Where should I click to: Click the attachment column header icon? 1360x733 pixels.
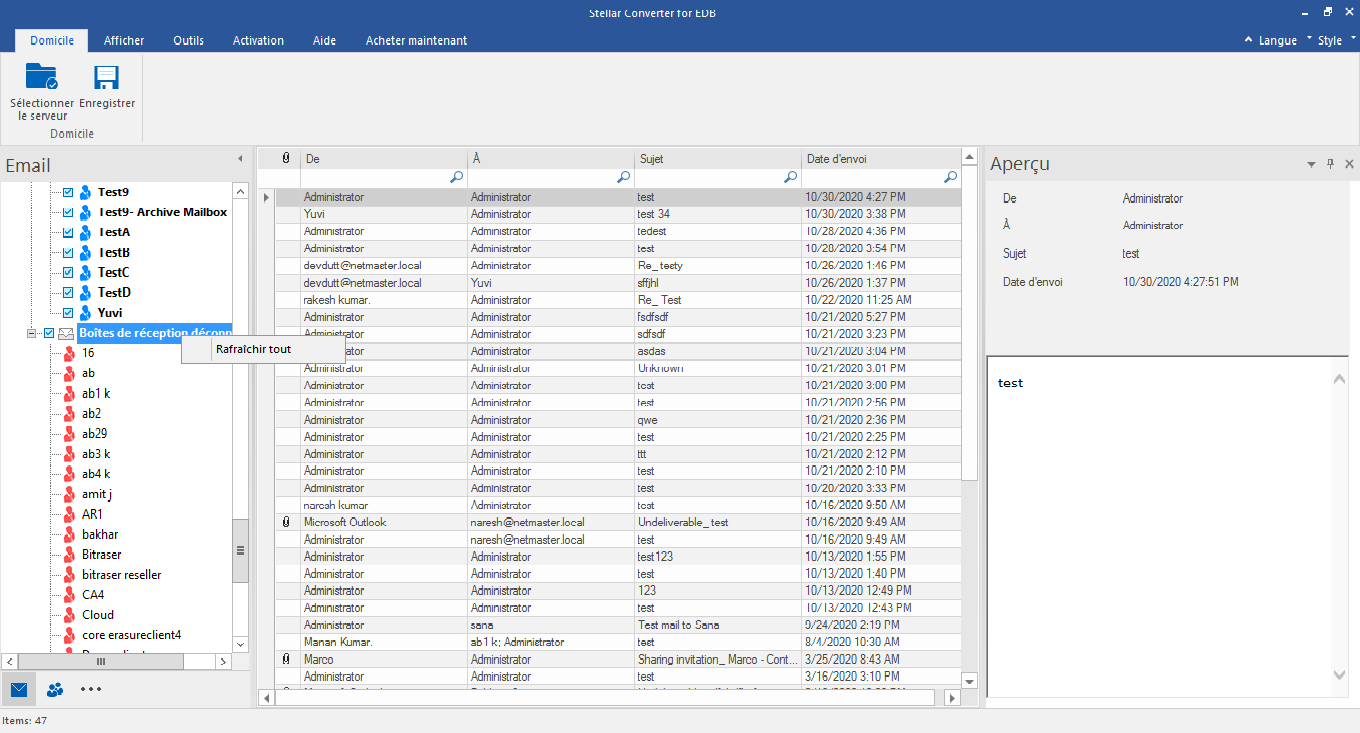tap(286, 158)
